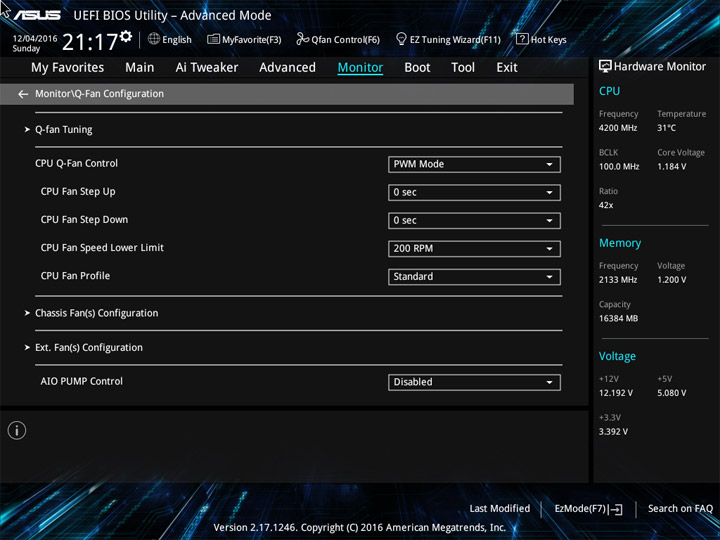Click the 100.0 MHz BCLK value
This screenshot has height=540, width=720.
[619, 167]
